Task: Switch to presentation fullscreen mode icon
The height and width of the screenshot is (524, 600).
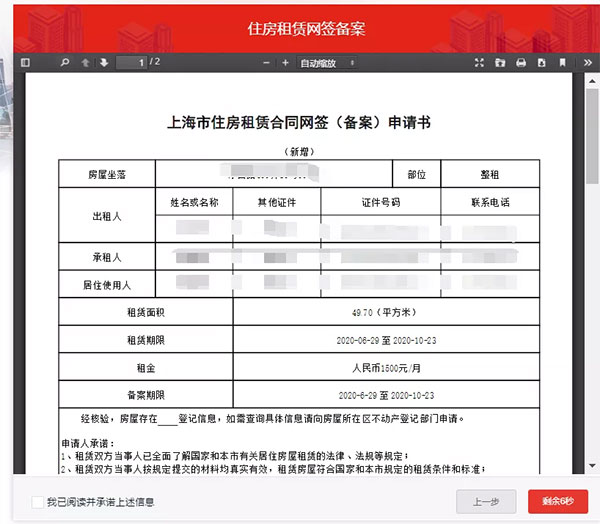Action: click(479, 63)
